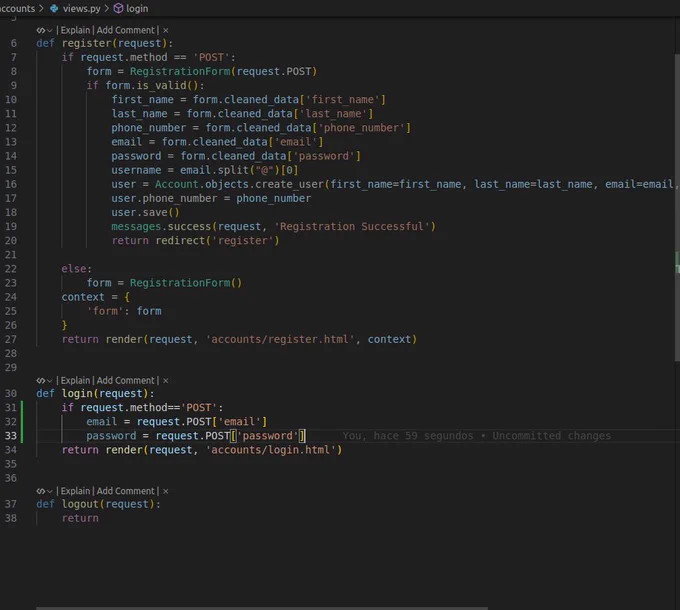Click 'Account.objects.create_user' on line 16
The height and width of the screenshot is (610, 680).
[x=239, y=184]
